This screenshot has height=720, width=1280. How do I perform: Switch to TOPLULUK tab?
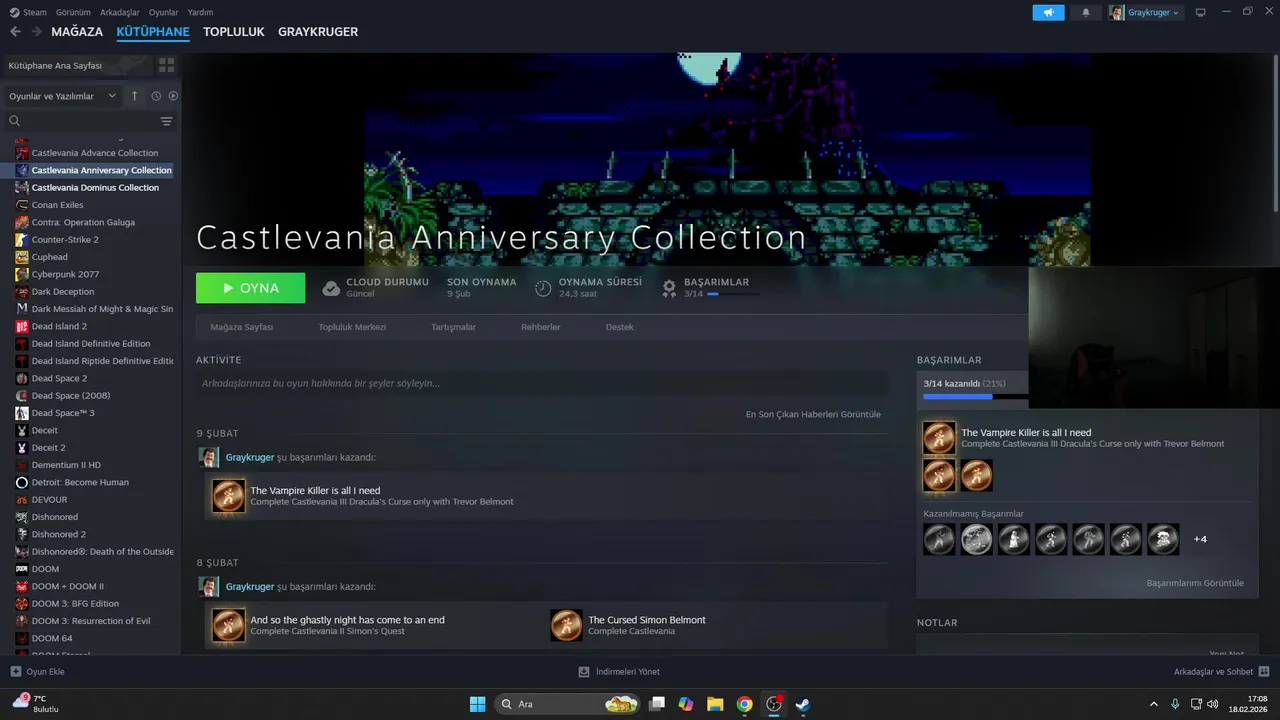(234, 32)
